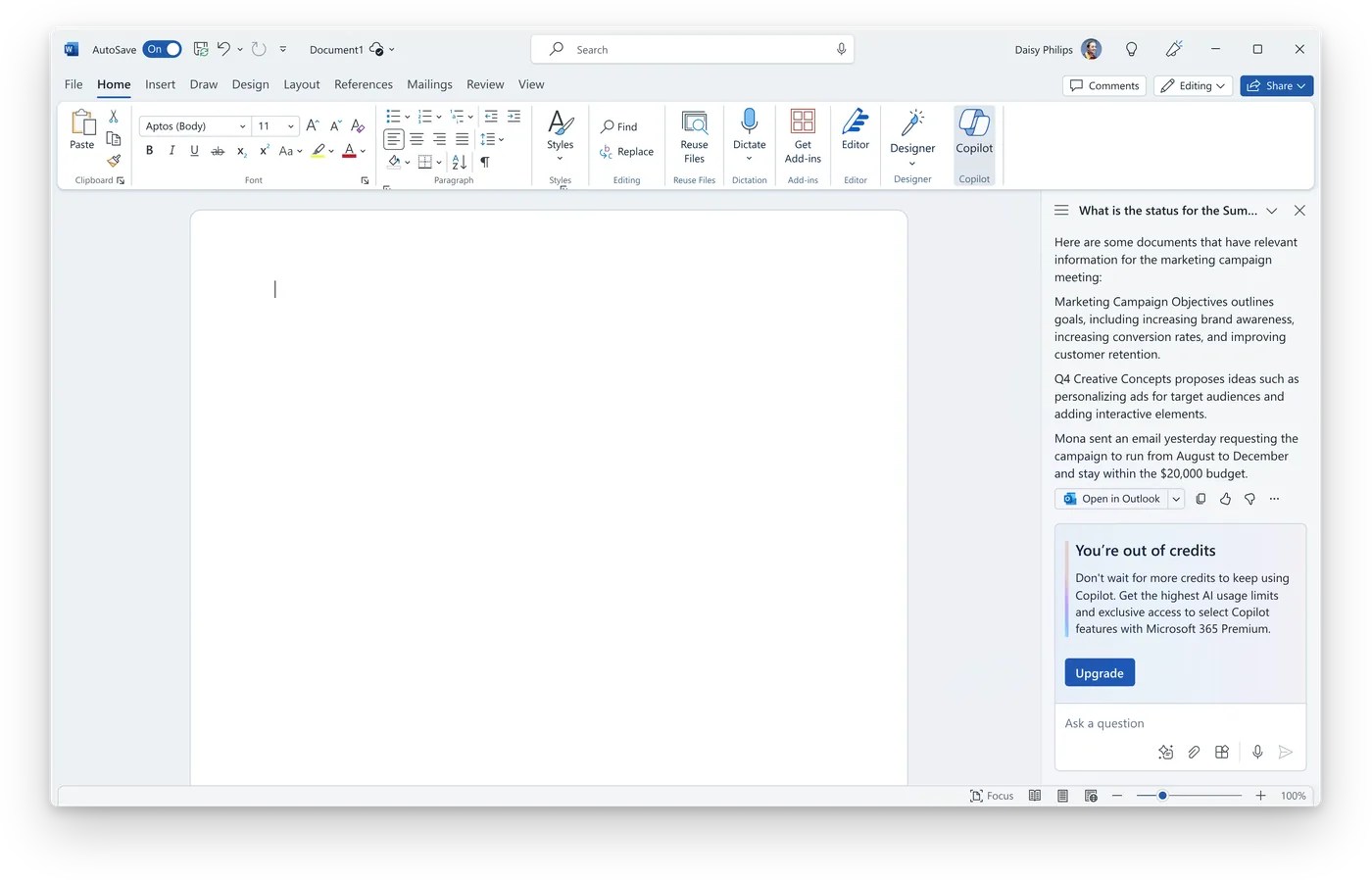Open the font size 11 dropdown
Screen dimensions: 1372x880
[291, 126]
